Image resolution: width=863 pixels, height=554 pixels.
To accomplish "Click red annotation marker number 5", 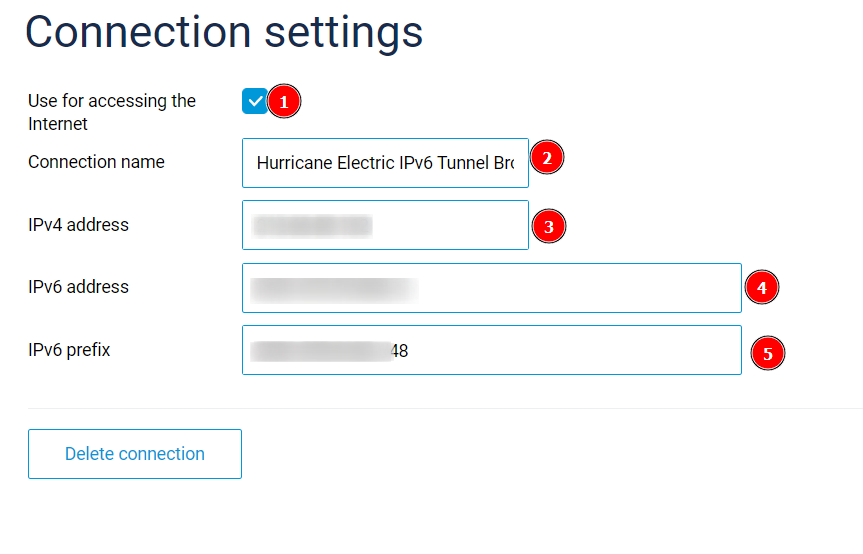I will [768, 353].
